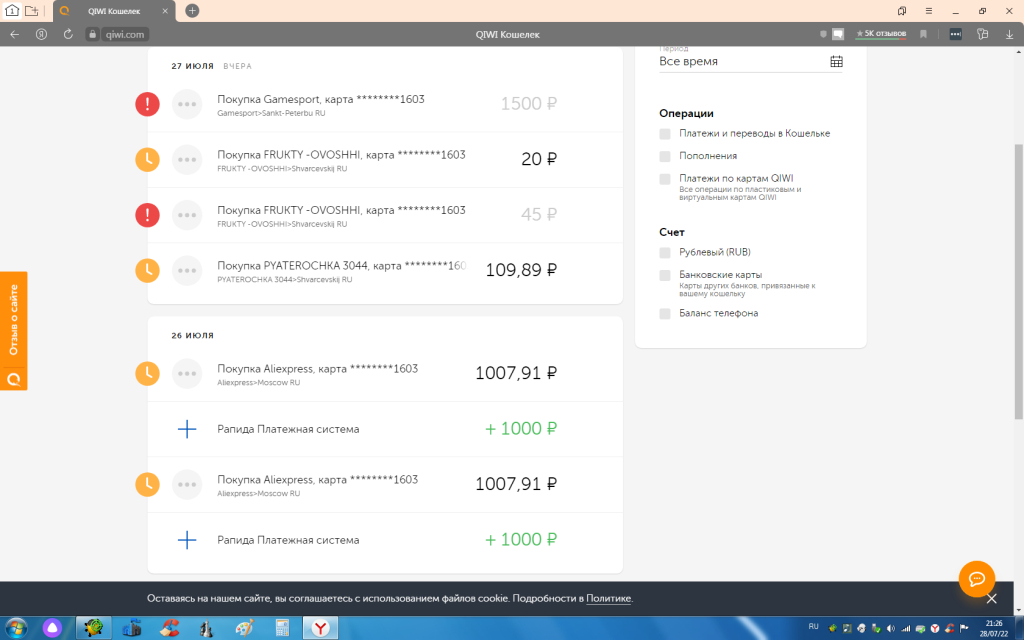Switch to QIWI Кошелек browser tab

pyautogui.click(x=114, y=11)
